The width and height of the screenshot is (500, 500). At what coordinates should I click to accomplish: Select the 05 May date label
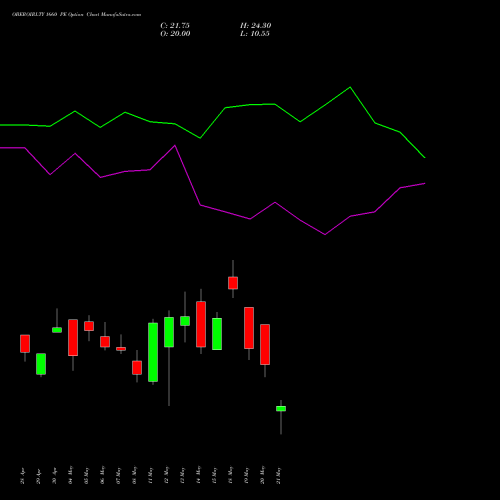pos(86,475)
